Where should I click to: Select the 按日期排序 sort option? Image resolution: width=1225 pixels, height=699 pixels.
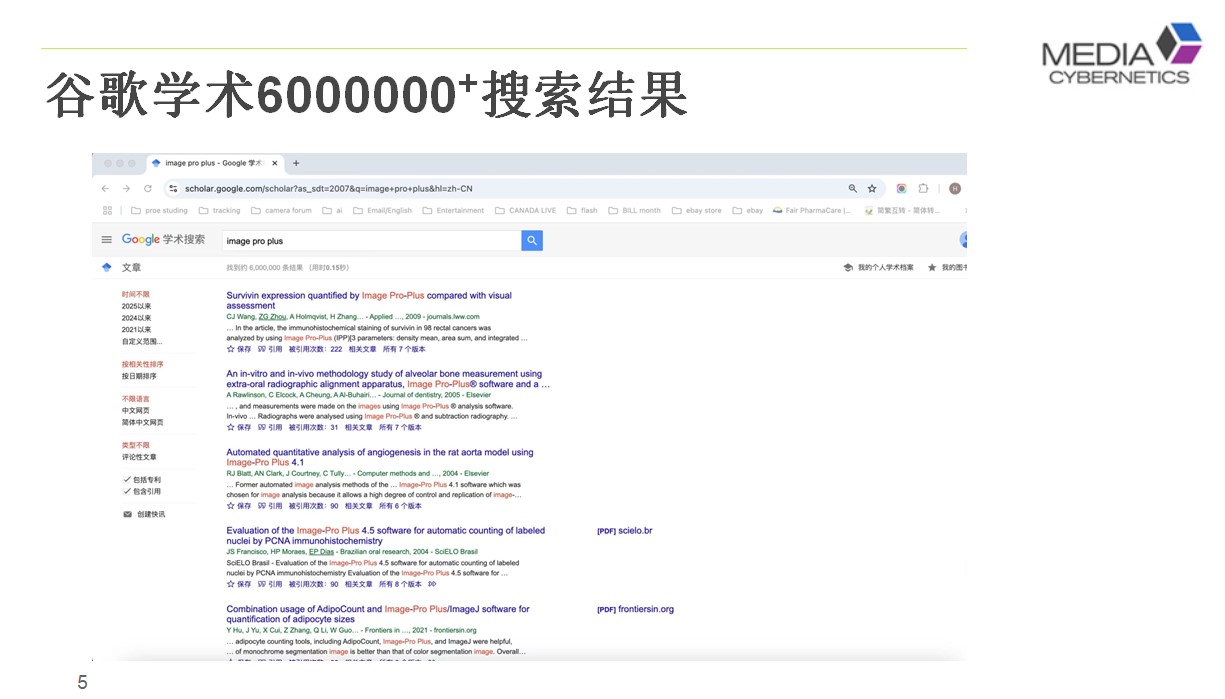[139, 376]
